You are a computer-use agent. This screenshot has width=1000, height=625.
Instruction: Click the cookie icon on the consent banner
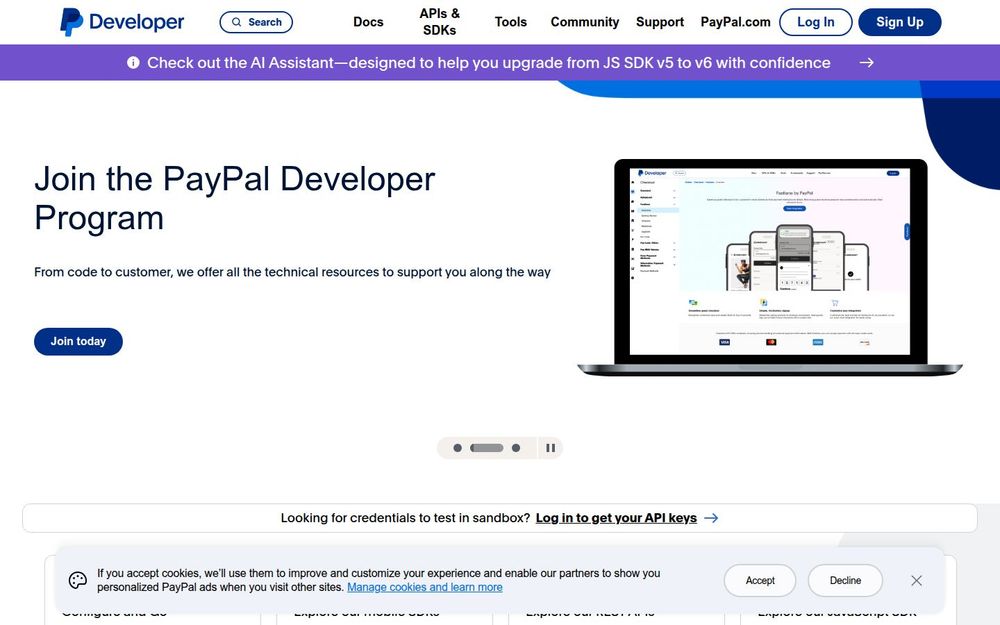[x=77, y=579]
